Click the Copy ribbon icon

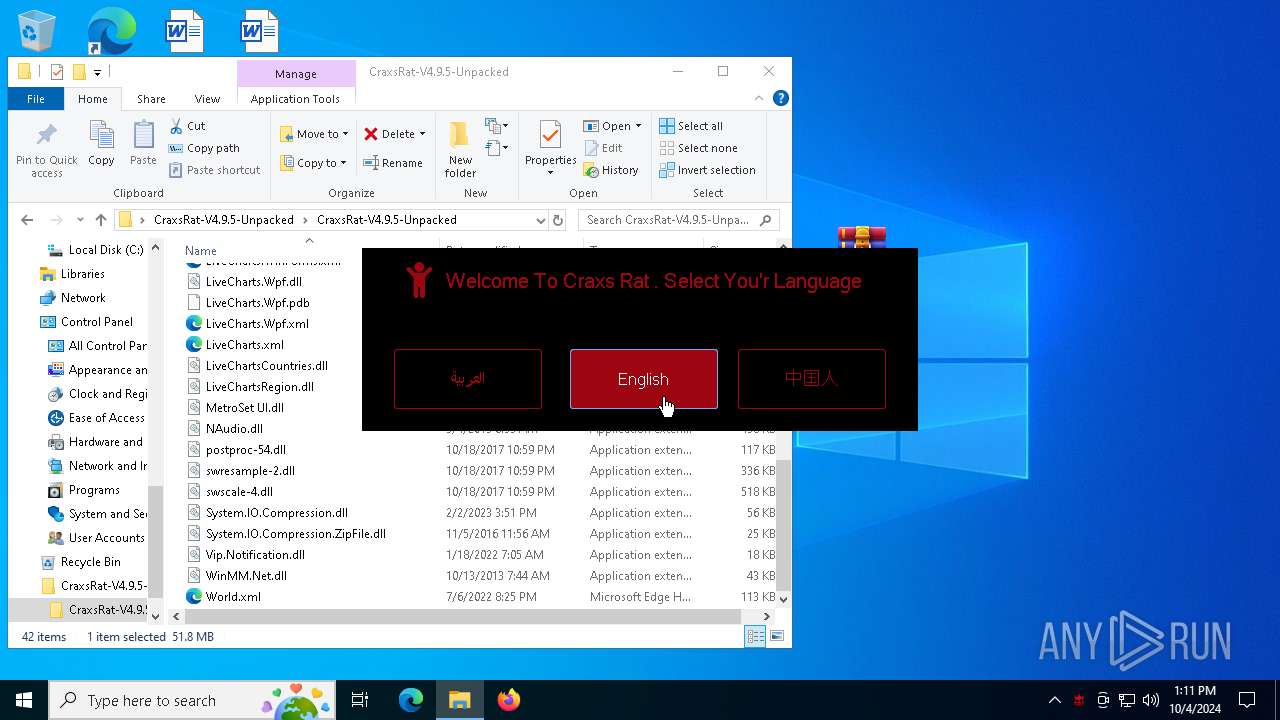(x=101, y=143)
